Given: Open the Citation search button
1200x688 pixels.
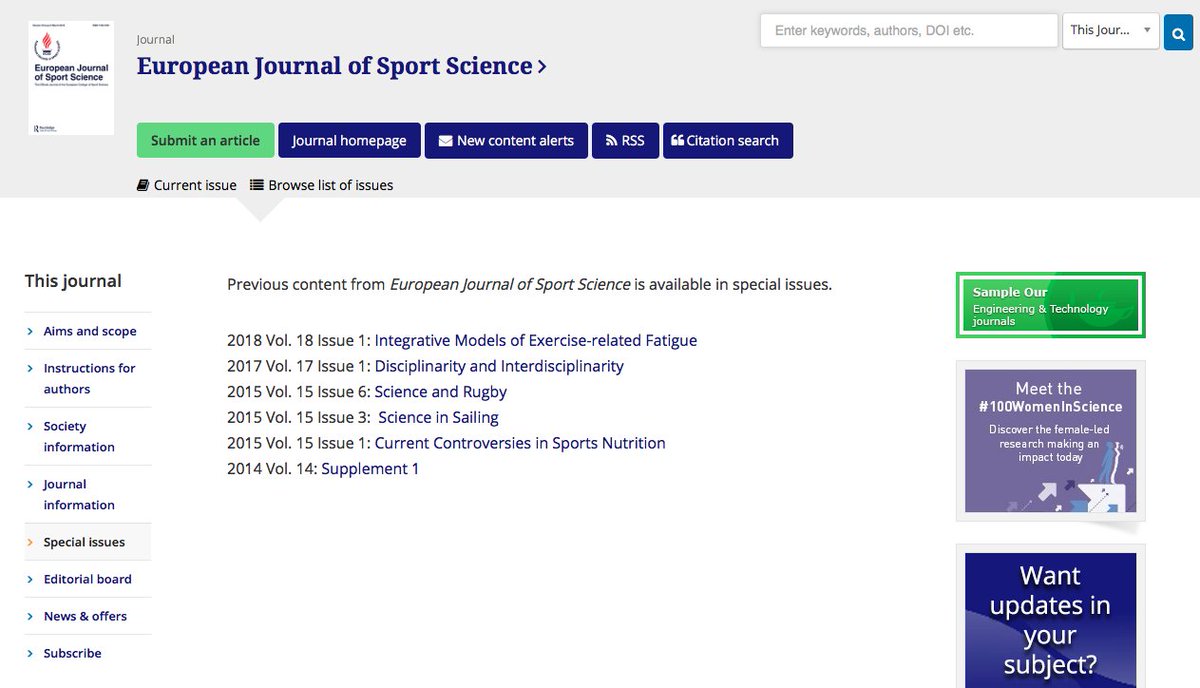Looking at the screenshot, I should tap(728, 140).
